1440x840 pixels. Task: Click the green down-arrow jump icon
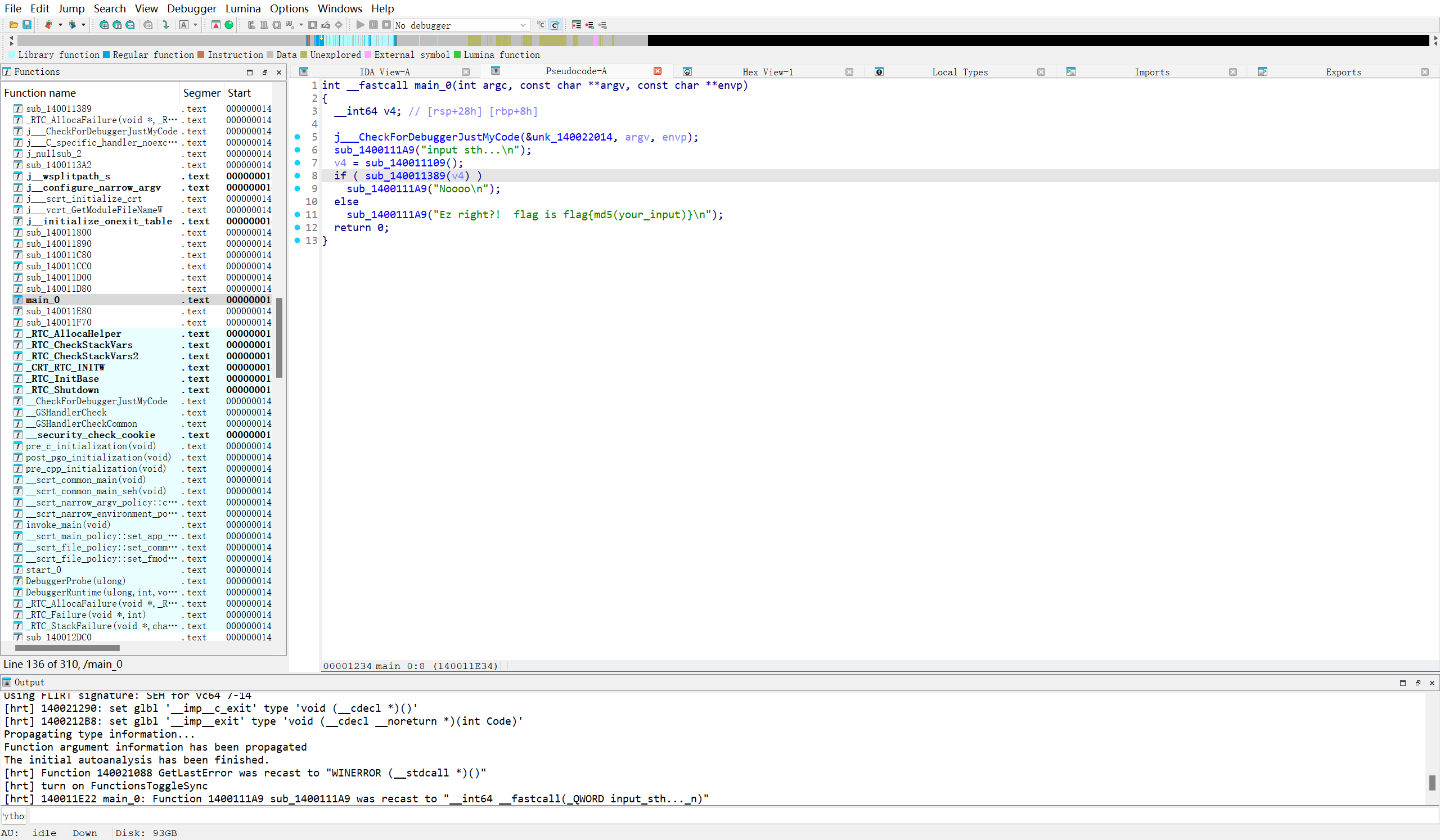[x=166, y=25]
